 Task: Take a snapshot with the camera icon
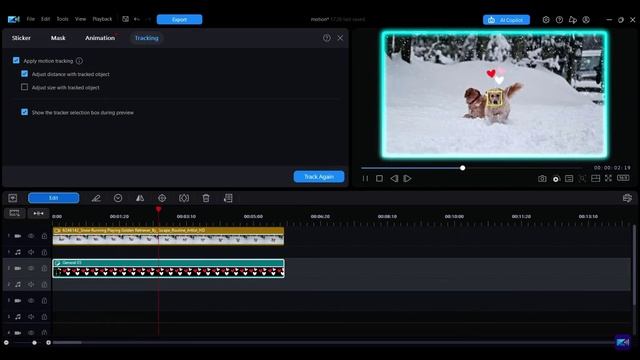(542, 179)
